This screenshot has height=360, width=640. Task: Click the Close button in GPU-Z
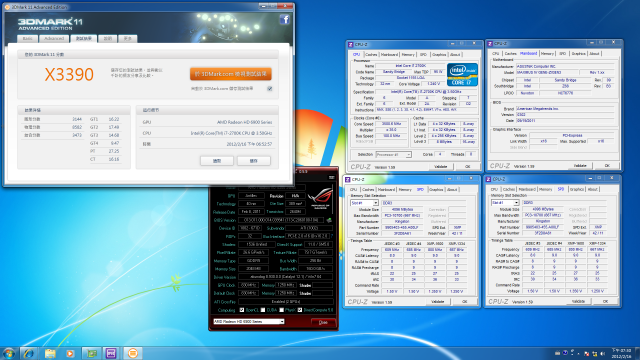[x=323, y=322]
